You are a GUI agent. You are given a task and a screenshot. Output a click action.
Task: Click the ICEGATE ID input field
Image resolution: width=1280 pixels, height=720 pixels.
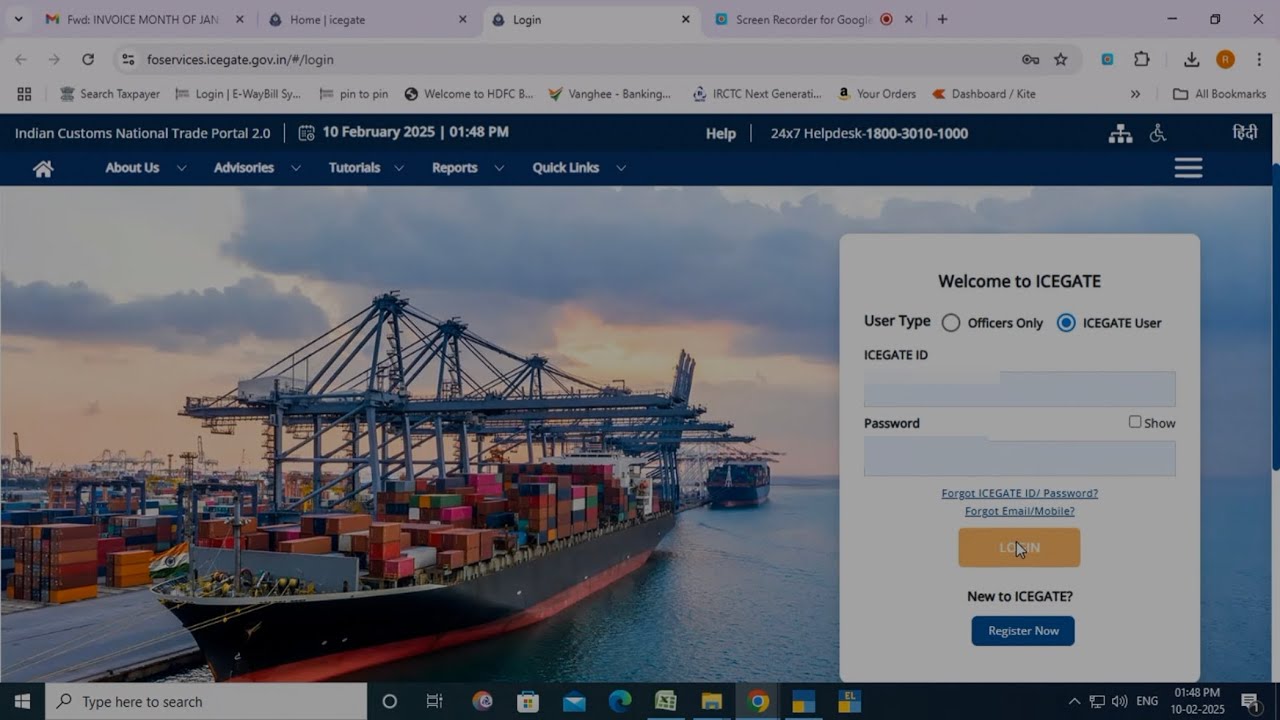(1019, 389)
